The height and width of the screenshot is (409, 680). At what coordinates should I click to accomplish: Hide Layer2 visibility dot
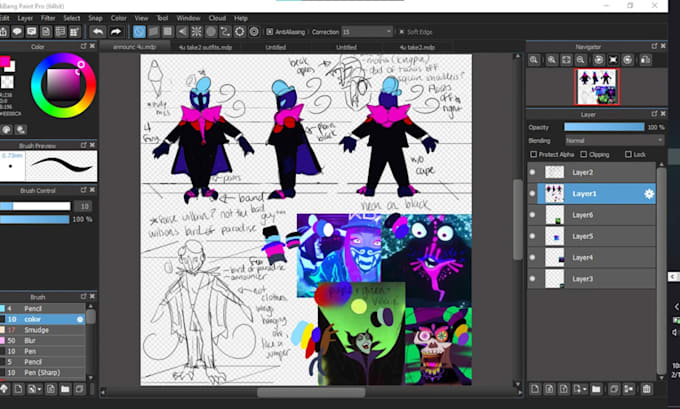tap(533, 172)
